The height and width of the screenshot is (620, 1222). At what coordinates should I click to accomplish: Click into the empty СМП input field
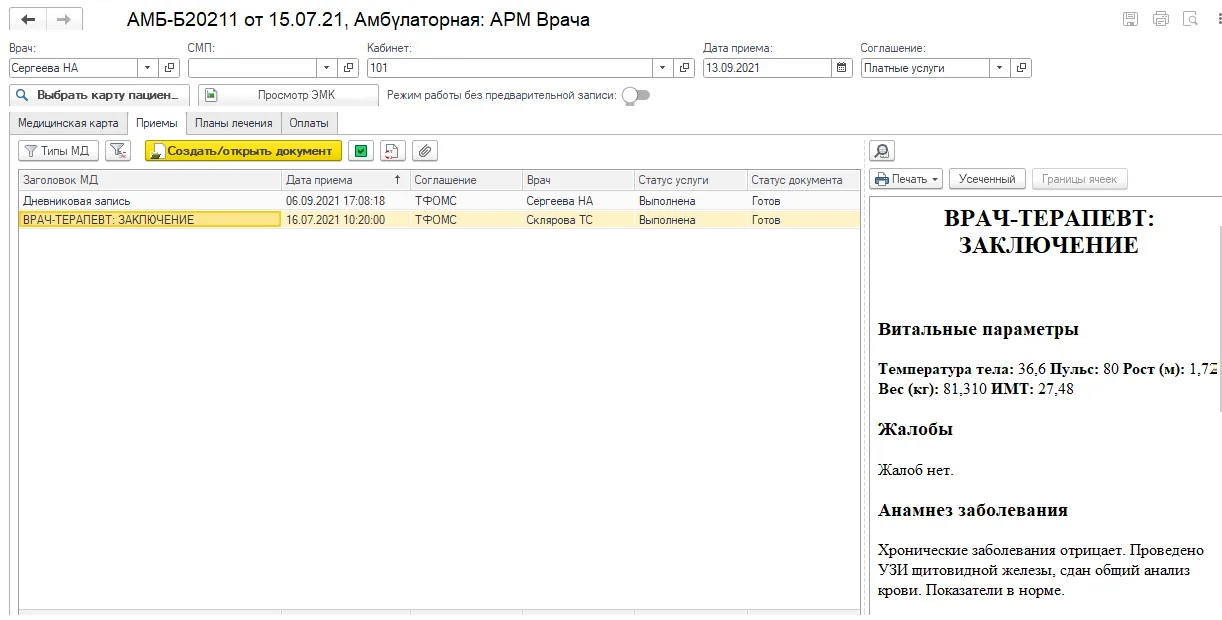point(253,68)
